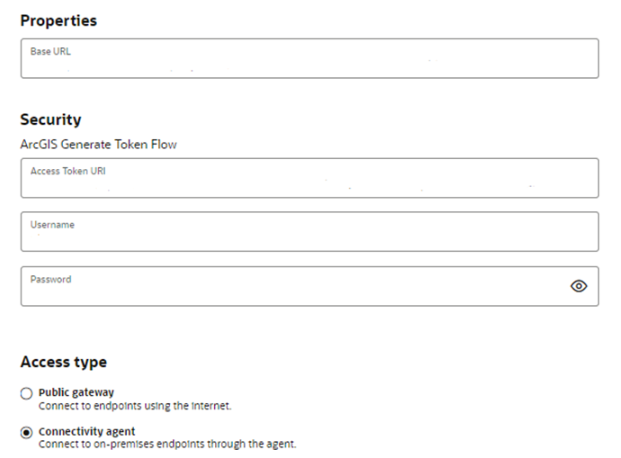Show the password using the eye icon

pos(578,286)
